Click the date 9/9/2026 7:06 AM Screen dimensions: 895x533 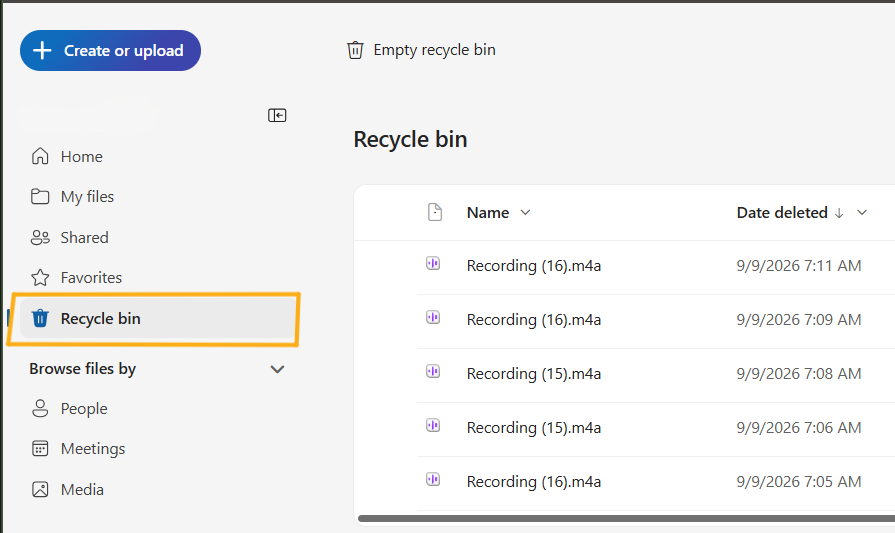tap(799, 428)
